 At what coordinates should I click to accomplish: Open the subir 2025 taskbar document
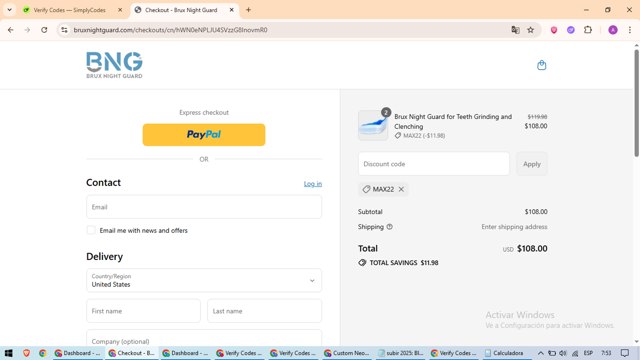[x=401, y=353]
